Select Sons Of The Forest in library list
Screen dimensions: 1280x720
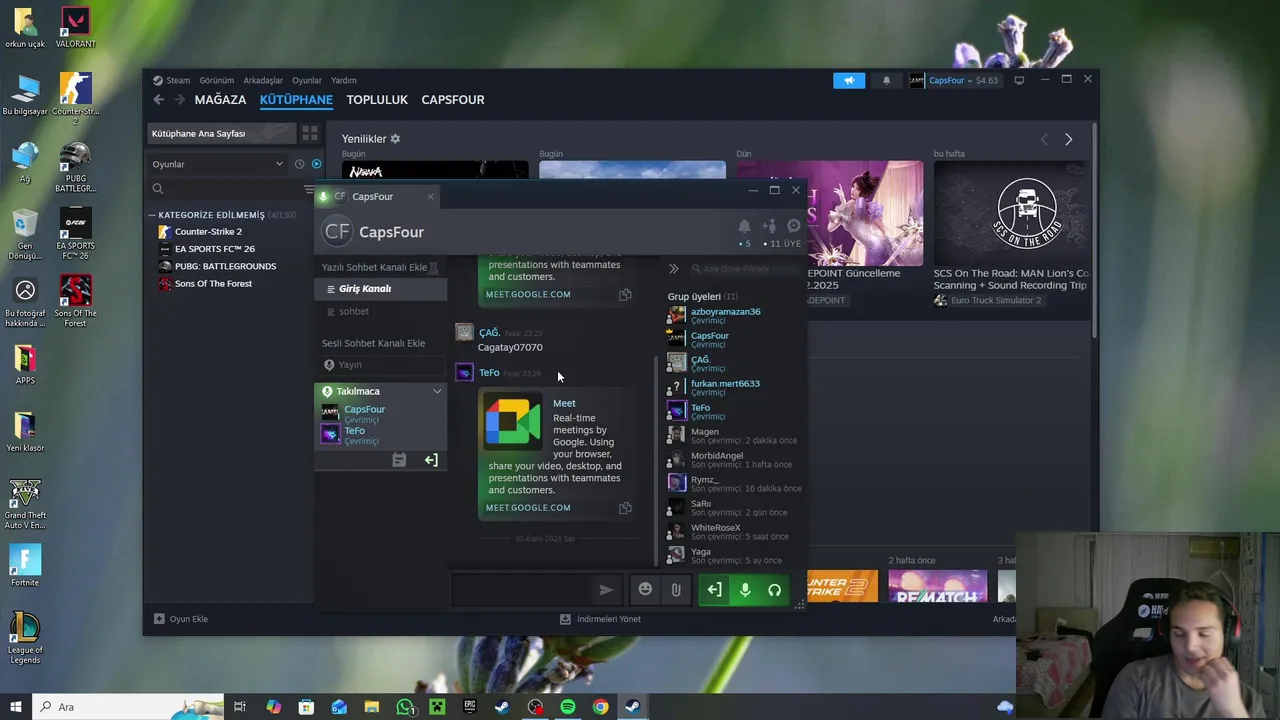(213, 284)
